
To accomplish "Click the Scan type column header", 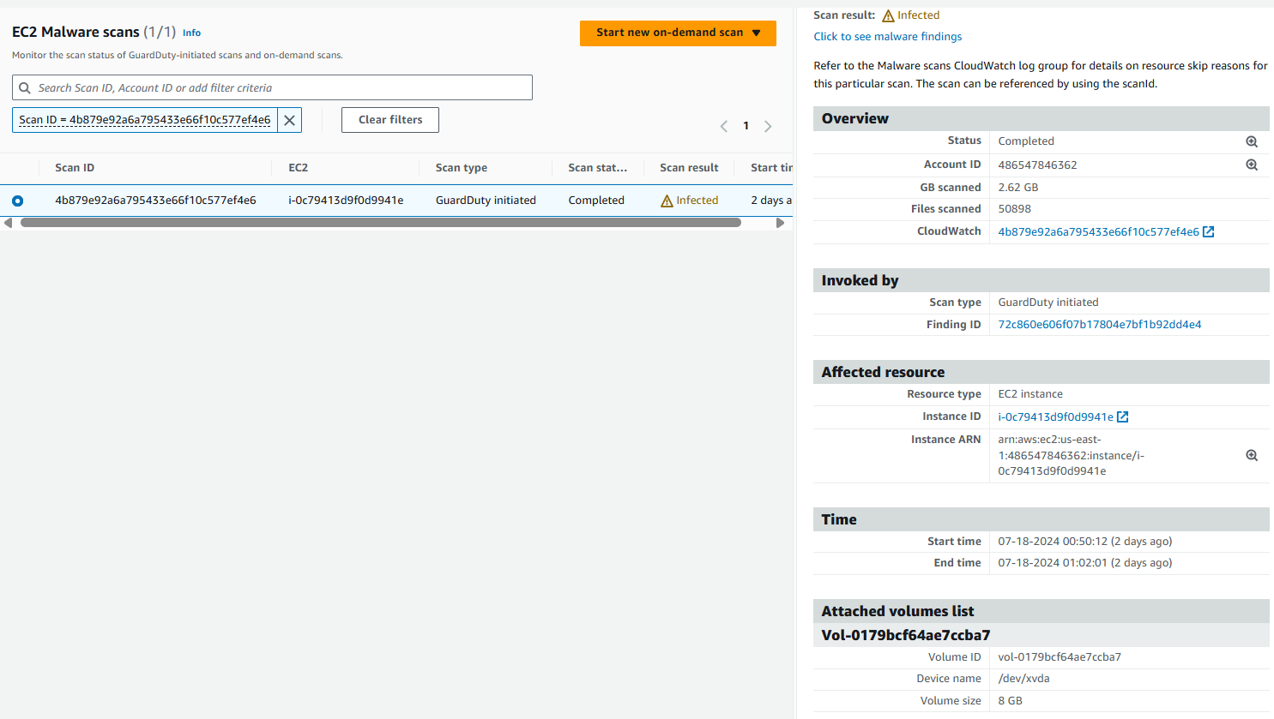I will click(461, 168).
